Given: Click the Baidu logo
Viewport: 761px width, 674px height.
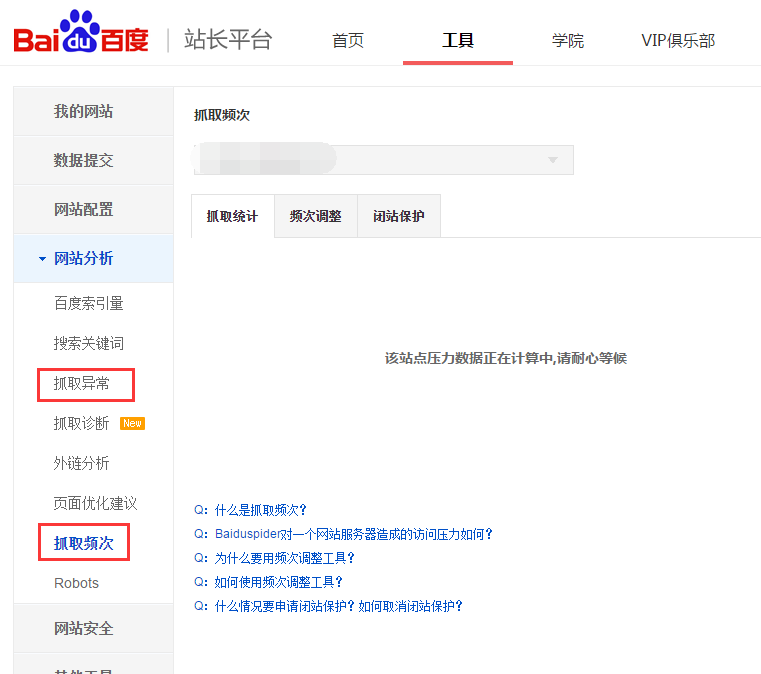Looking at the screenshot, I should tap(80, 37).
